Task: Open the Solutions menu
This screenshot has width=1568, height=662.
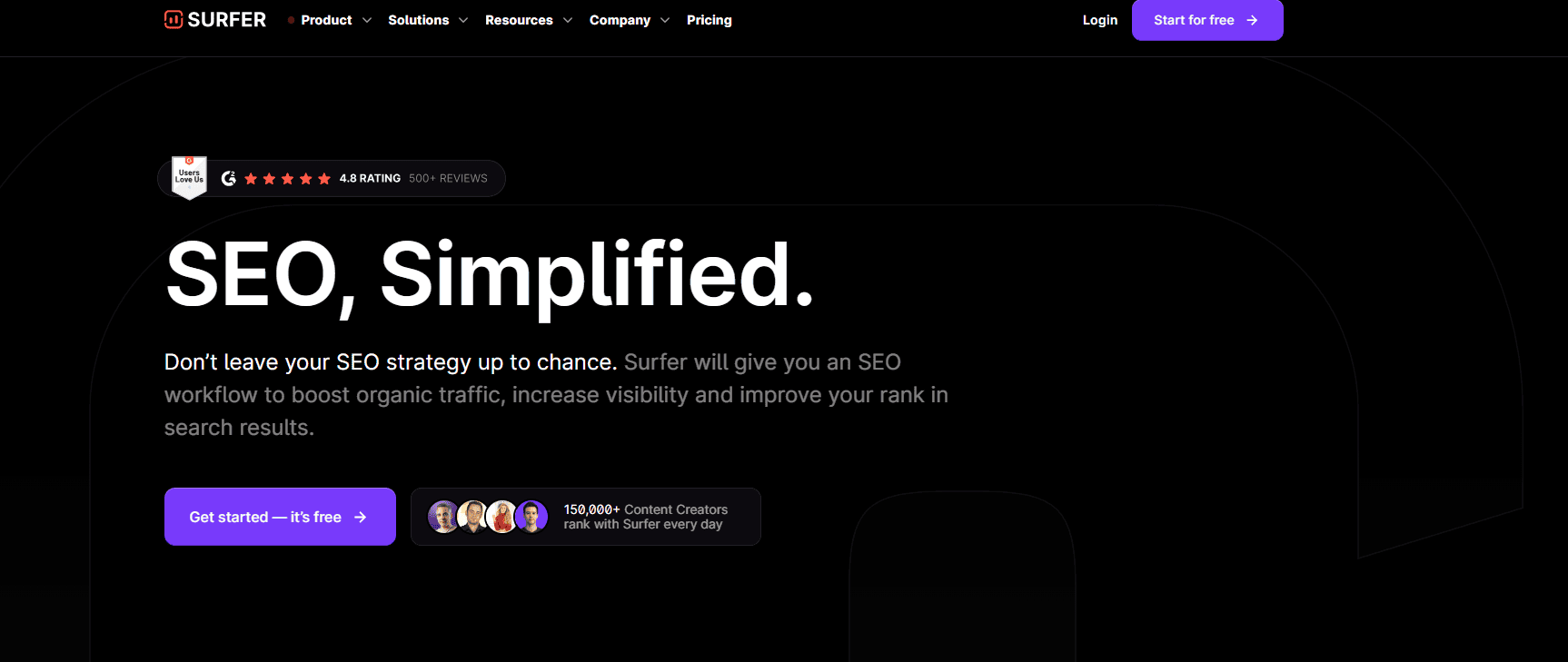Action: (419, 20)
